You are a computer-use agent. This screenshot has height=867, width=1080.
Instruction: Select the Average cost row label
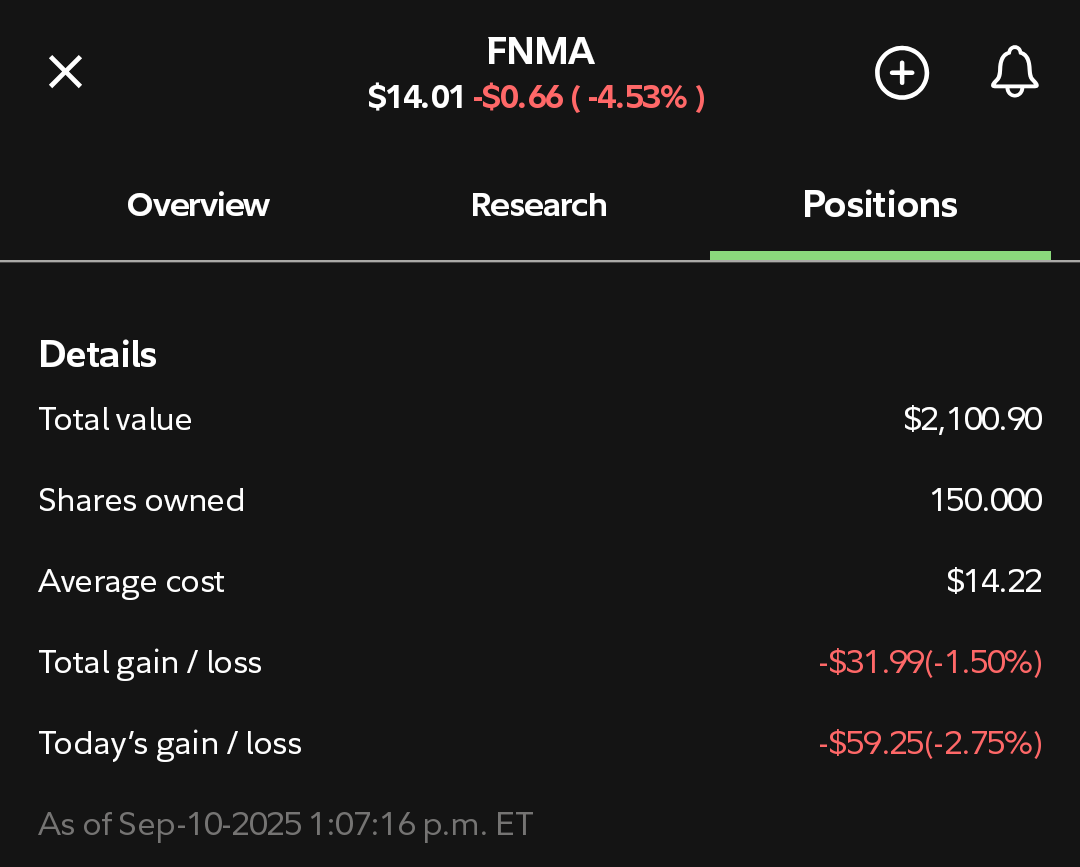point(132,581)
